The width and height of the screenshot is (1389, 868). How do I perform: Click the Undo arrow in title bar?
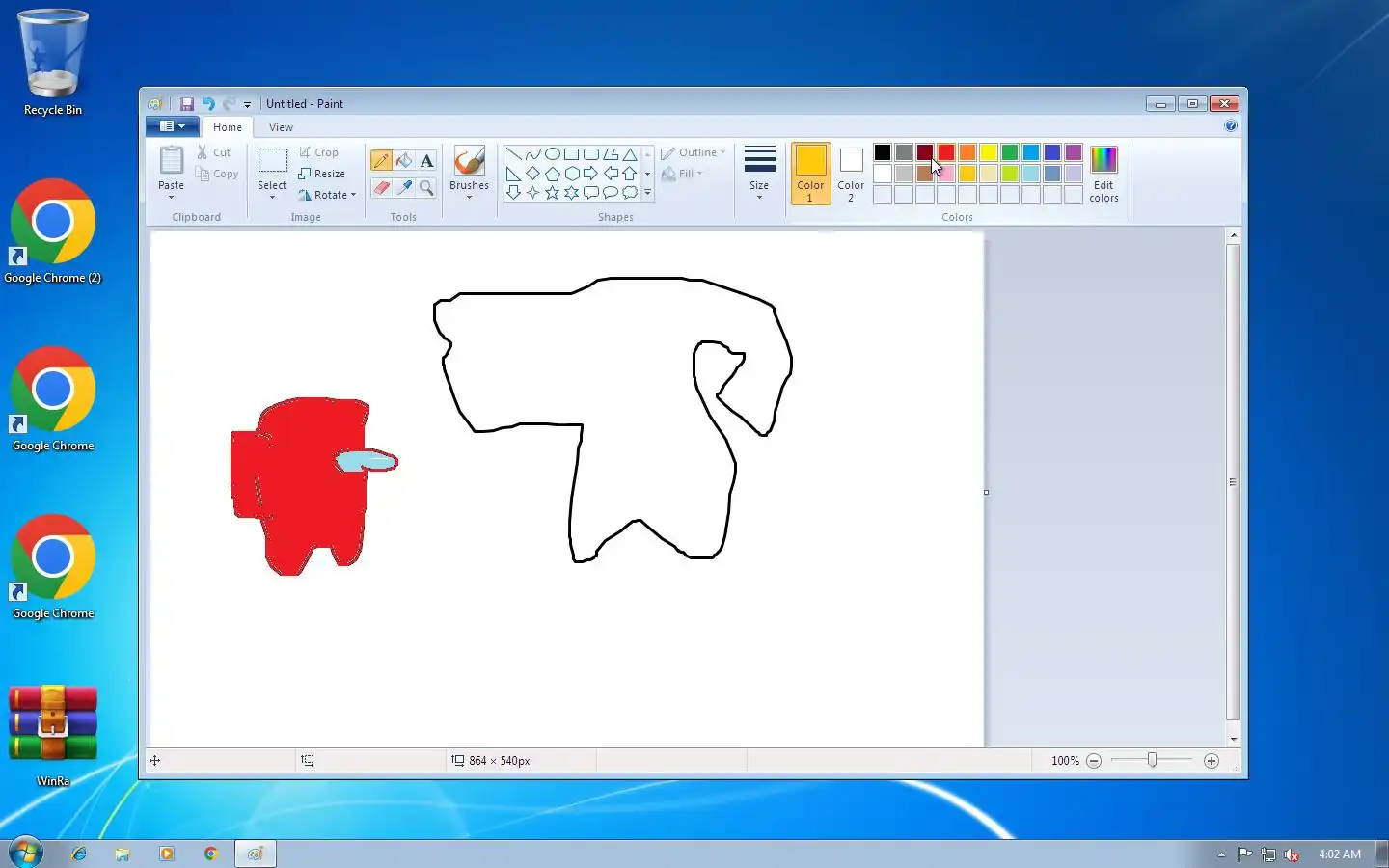click(x=207, y=104)
